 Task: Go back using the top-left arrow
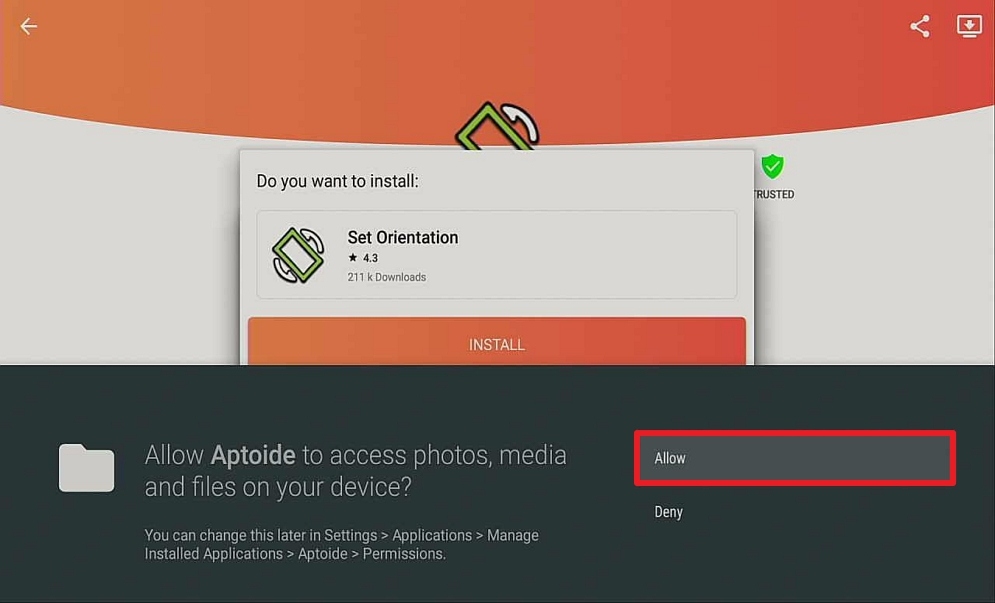(x=29, y=26)
